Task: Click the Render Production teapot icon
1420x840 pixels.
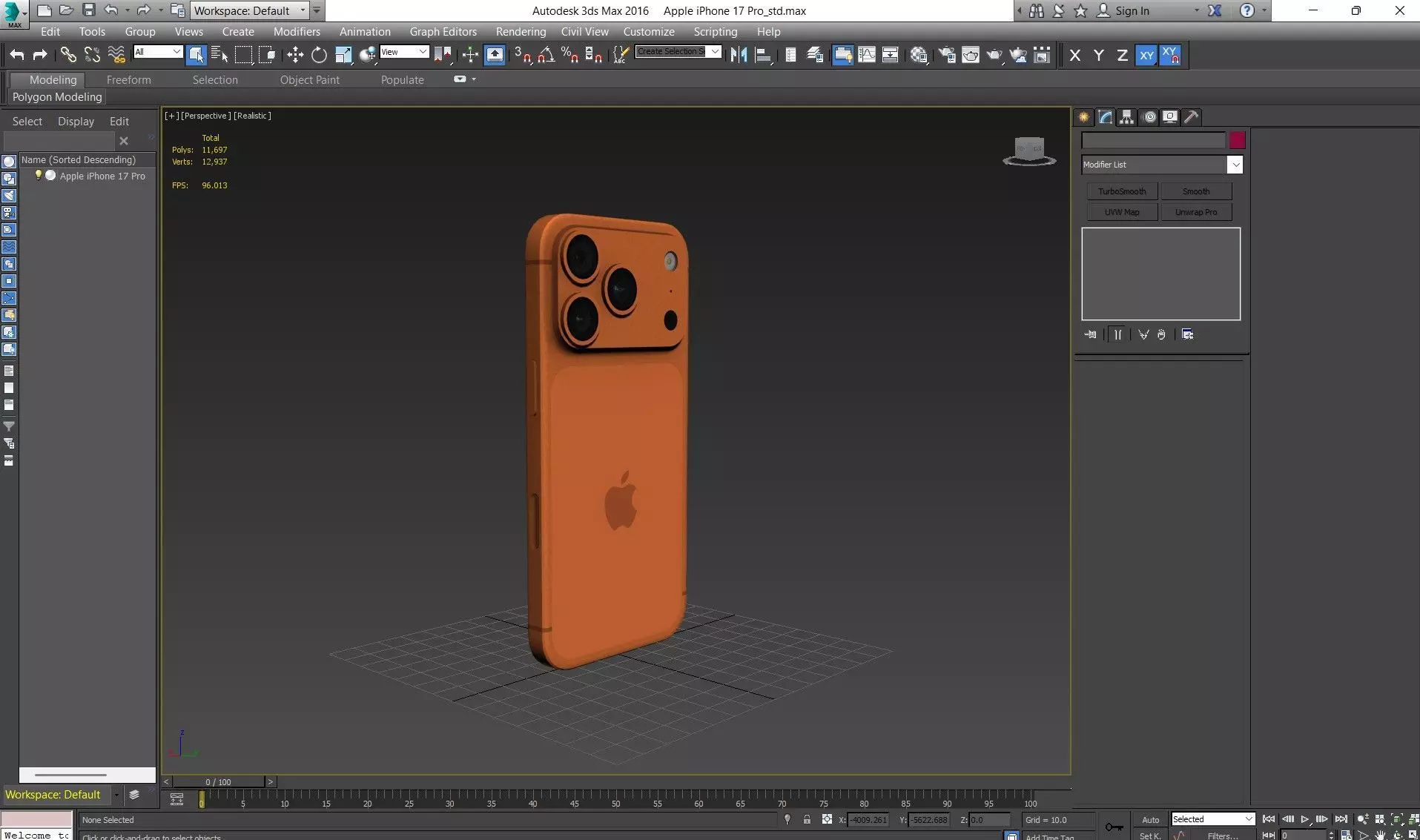Action: pyautogui.click(x=994, y=55)
